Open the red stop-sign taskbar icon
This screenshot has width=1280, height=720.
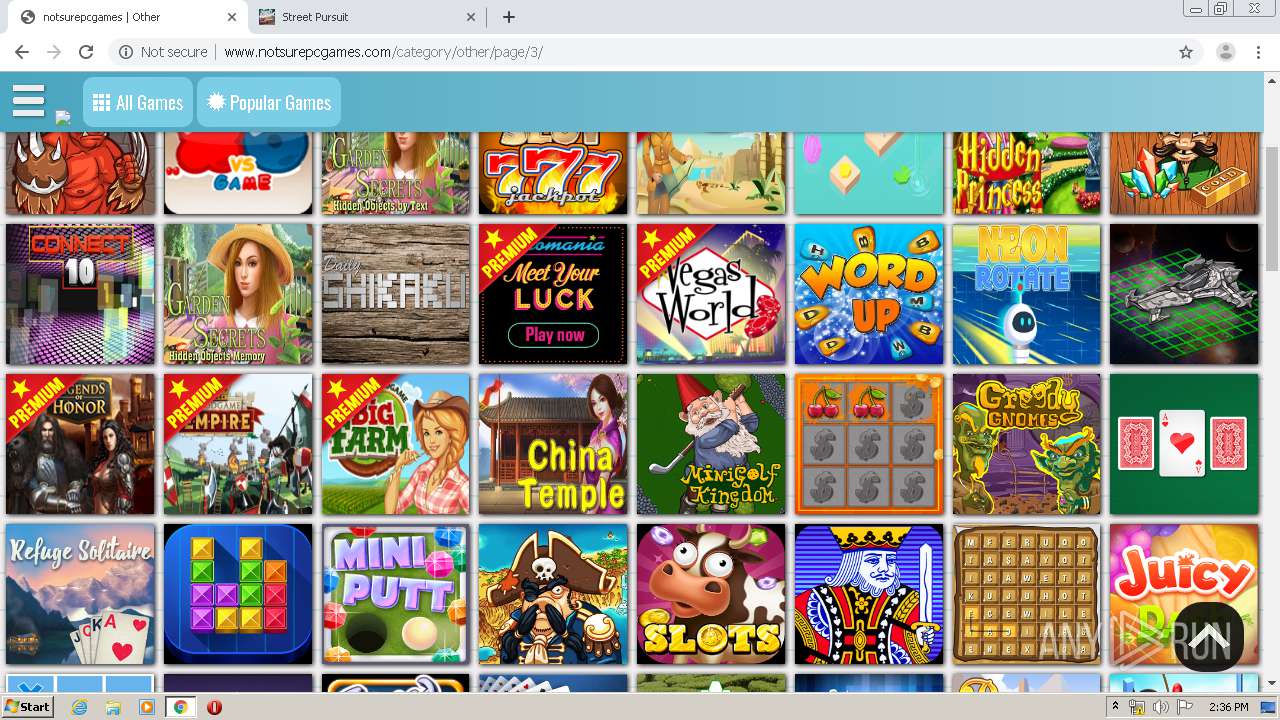[x=214, y=707]
